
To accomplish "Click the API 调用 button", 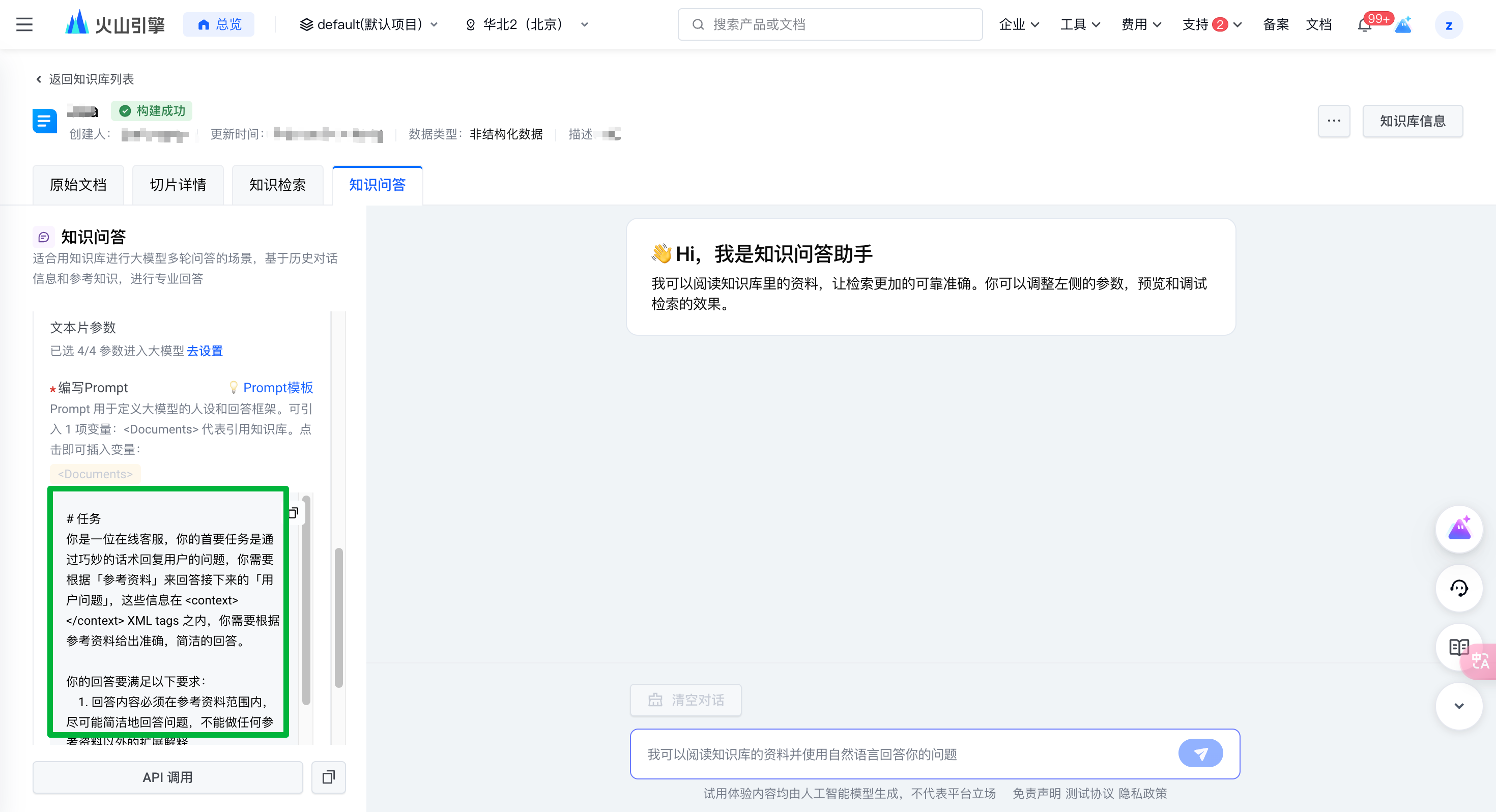I will (168, 777).
